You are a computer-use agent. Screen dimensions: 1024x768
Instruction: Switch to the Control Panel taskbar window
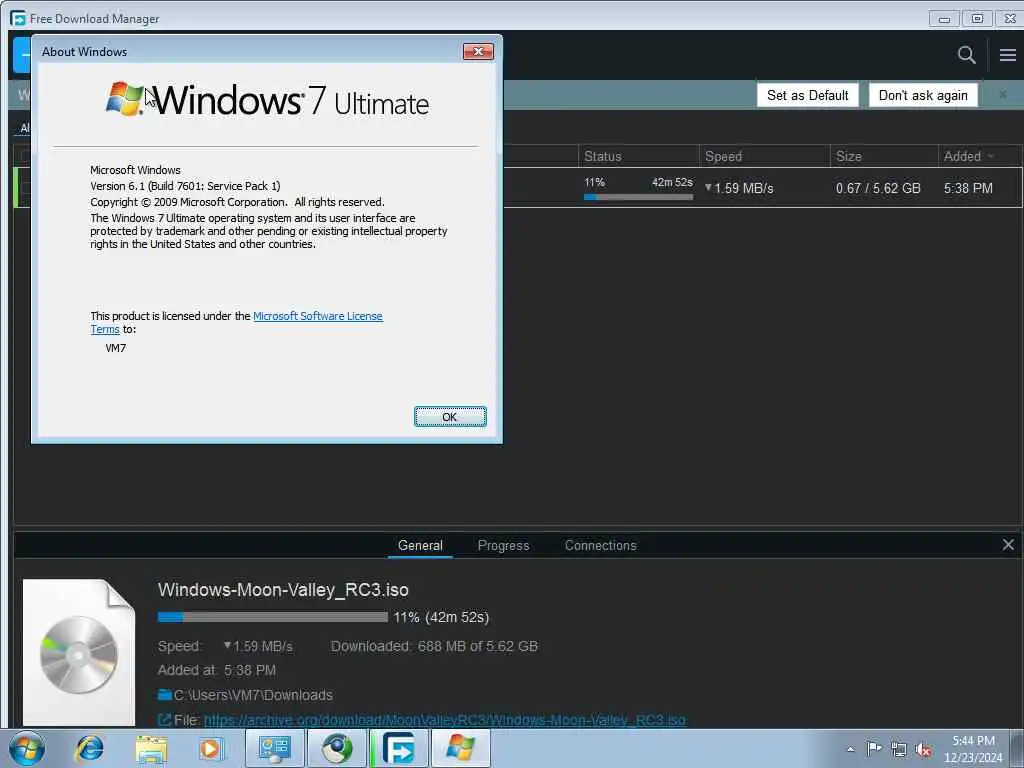pyautogui.click(x=275, y=748)
